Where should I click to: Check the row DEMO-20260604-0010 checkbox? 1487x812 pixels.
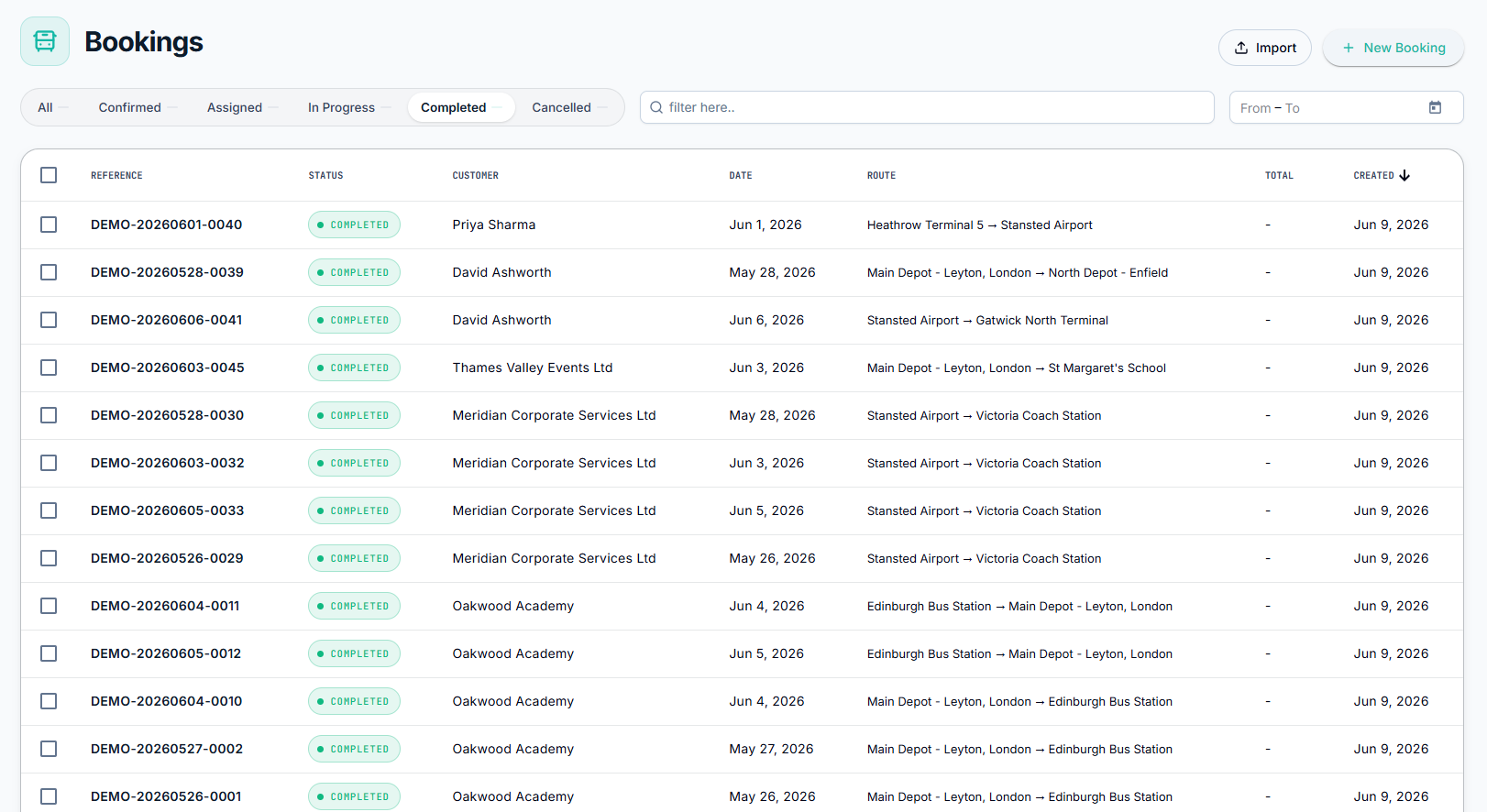click(49, 701)
